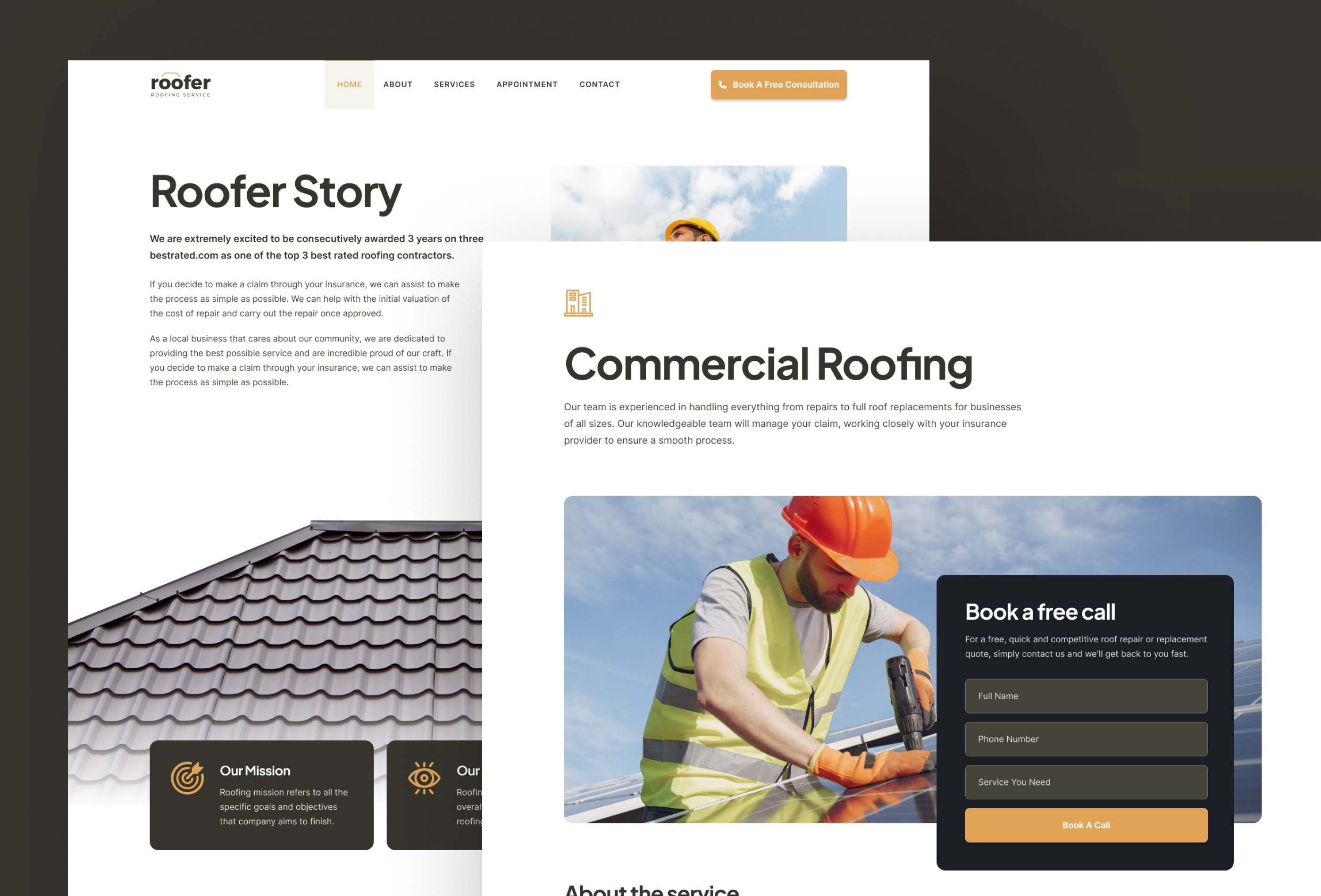1321x896 pixels.
Task: Select the SERVICES navigation tab
Action: 454,84
